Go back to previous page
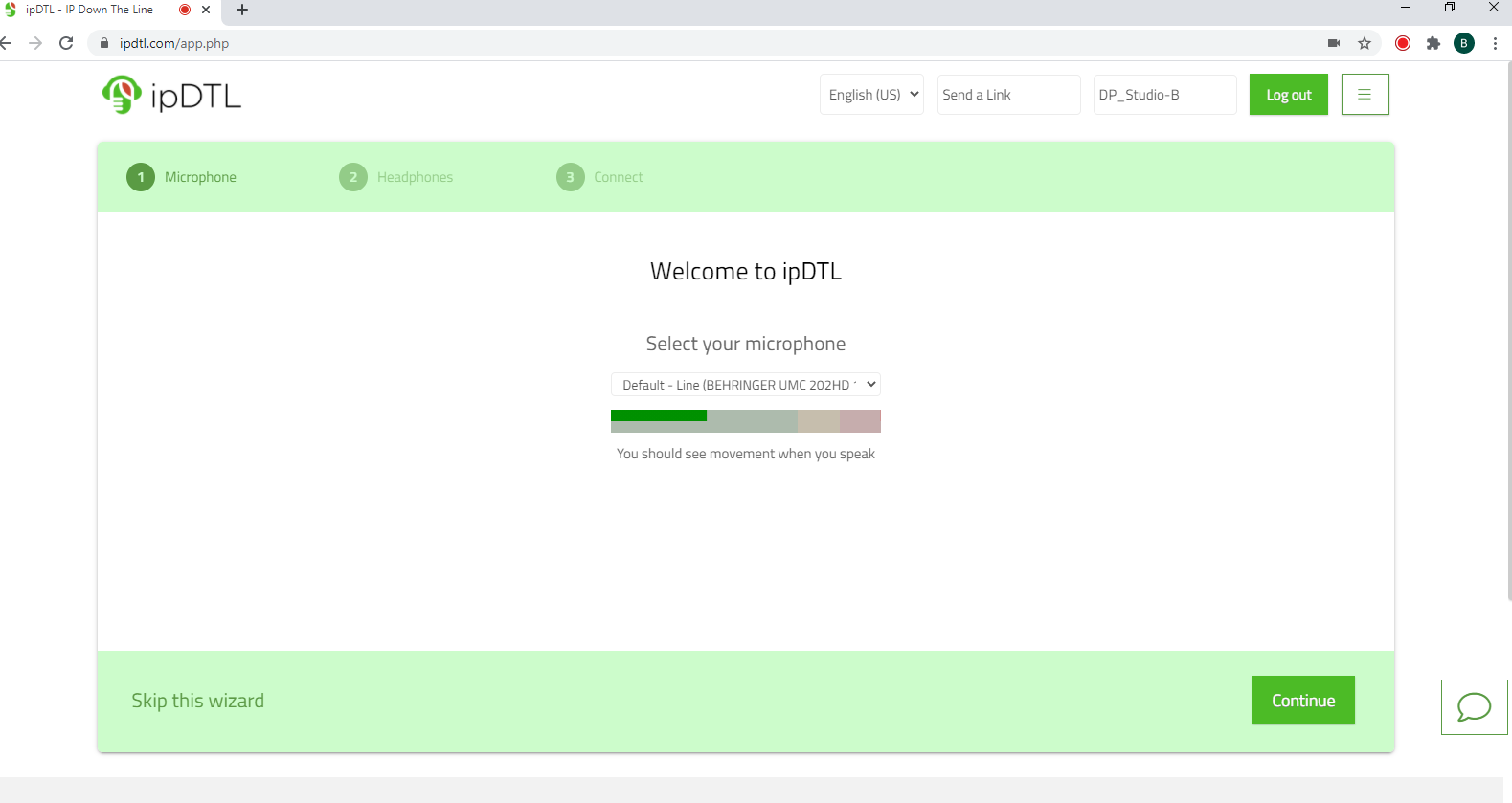 coord(7,43)
